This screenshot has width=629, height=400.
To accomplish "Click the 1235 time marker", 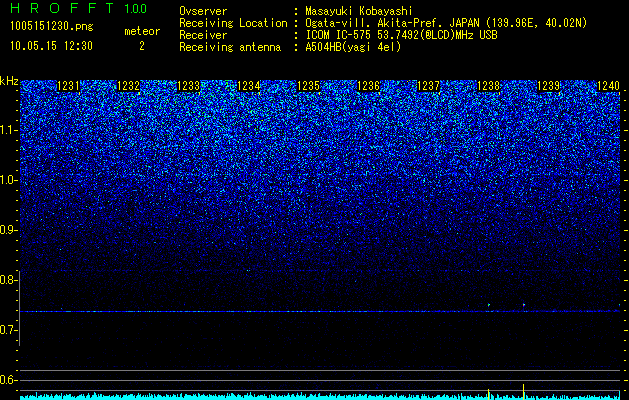I will [x=308, y=86].
